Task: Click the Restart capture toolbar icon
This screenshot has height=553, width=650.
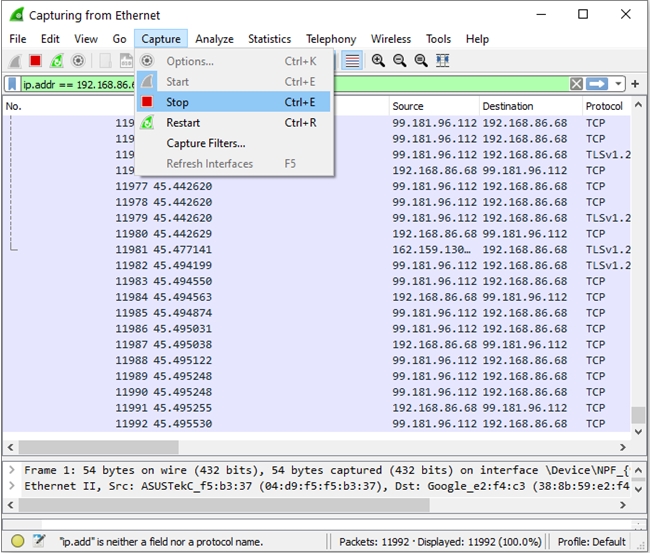Action: pyautogui.click(x=57, y=61)
